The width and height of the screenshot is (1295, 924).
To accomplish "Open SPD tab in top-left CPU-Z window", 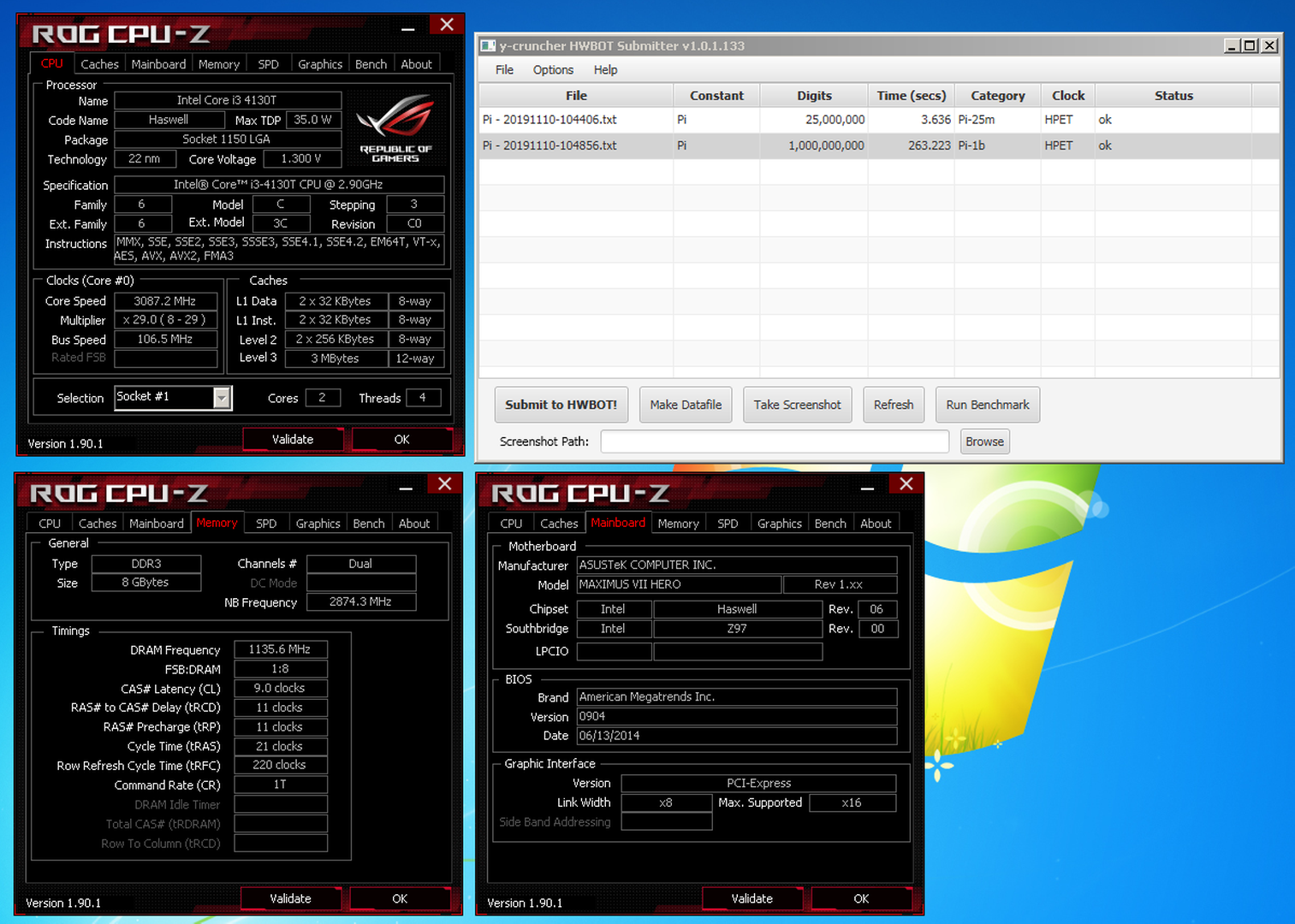I will [269, 64].
